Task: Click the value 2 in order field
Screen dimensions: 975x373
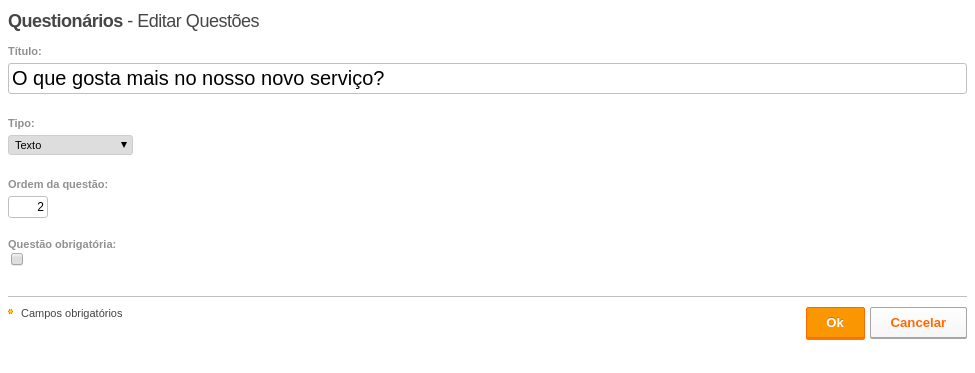Action: click(x=41, y=207)
